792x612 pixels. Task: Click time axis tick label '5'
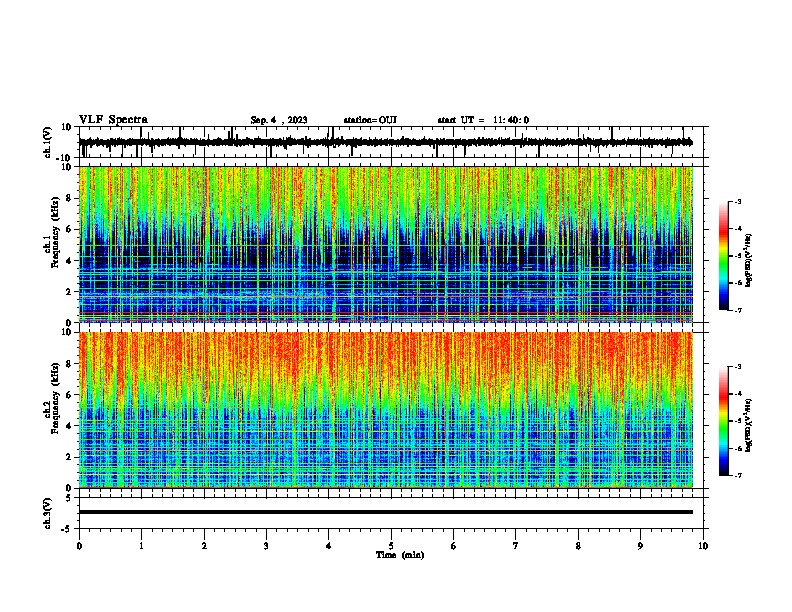[391, 546]
